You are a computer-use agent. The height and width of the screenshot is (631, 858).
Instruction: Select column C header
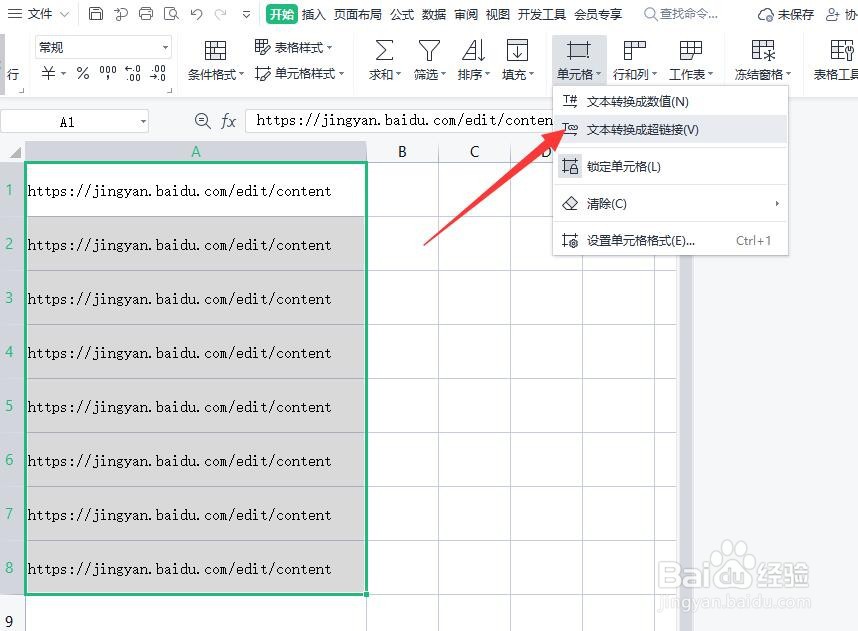(x=474, y=152)
